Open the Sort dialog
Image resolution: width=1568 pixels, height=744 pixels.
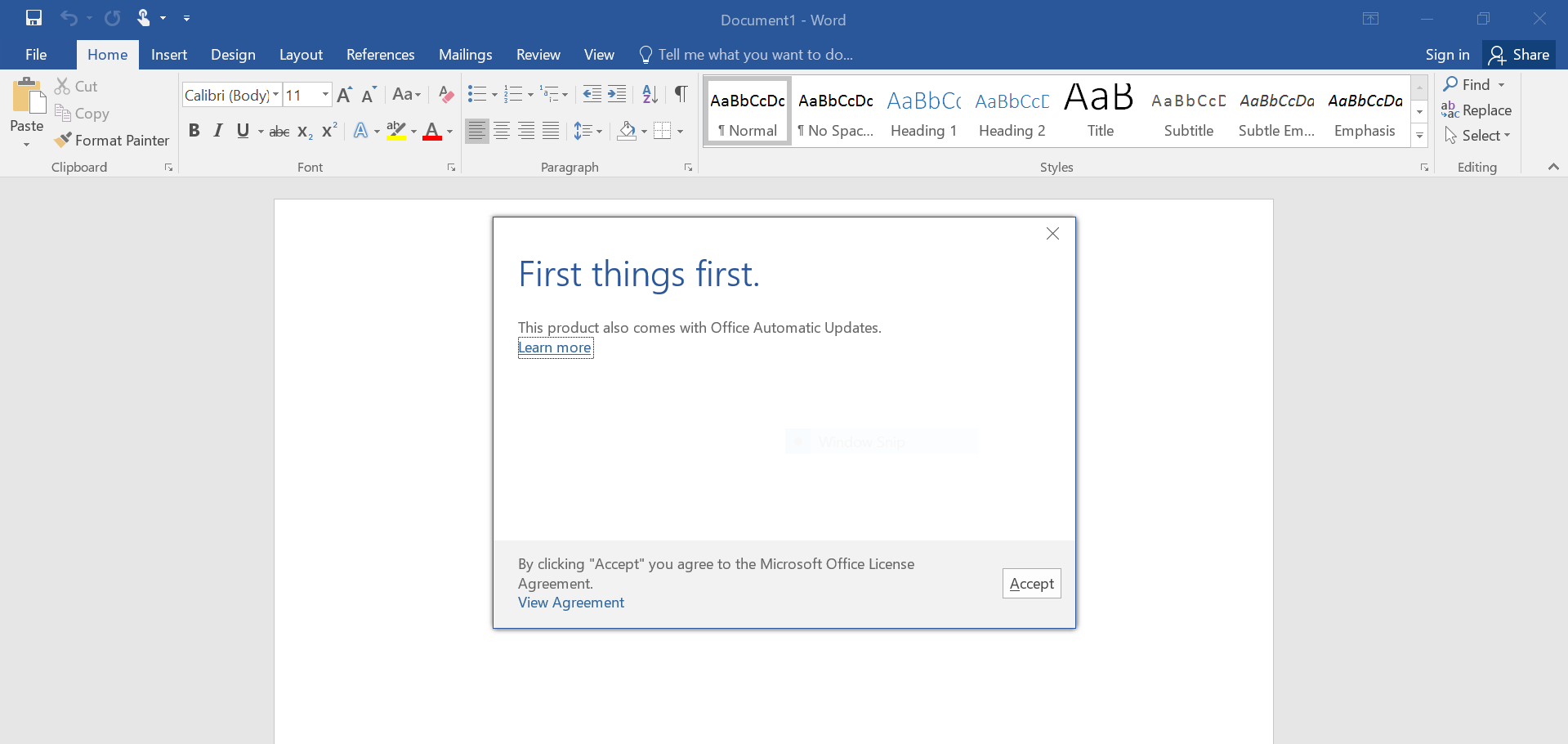(650, 94)
